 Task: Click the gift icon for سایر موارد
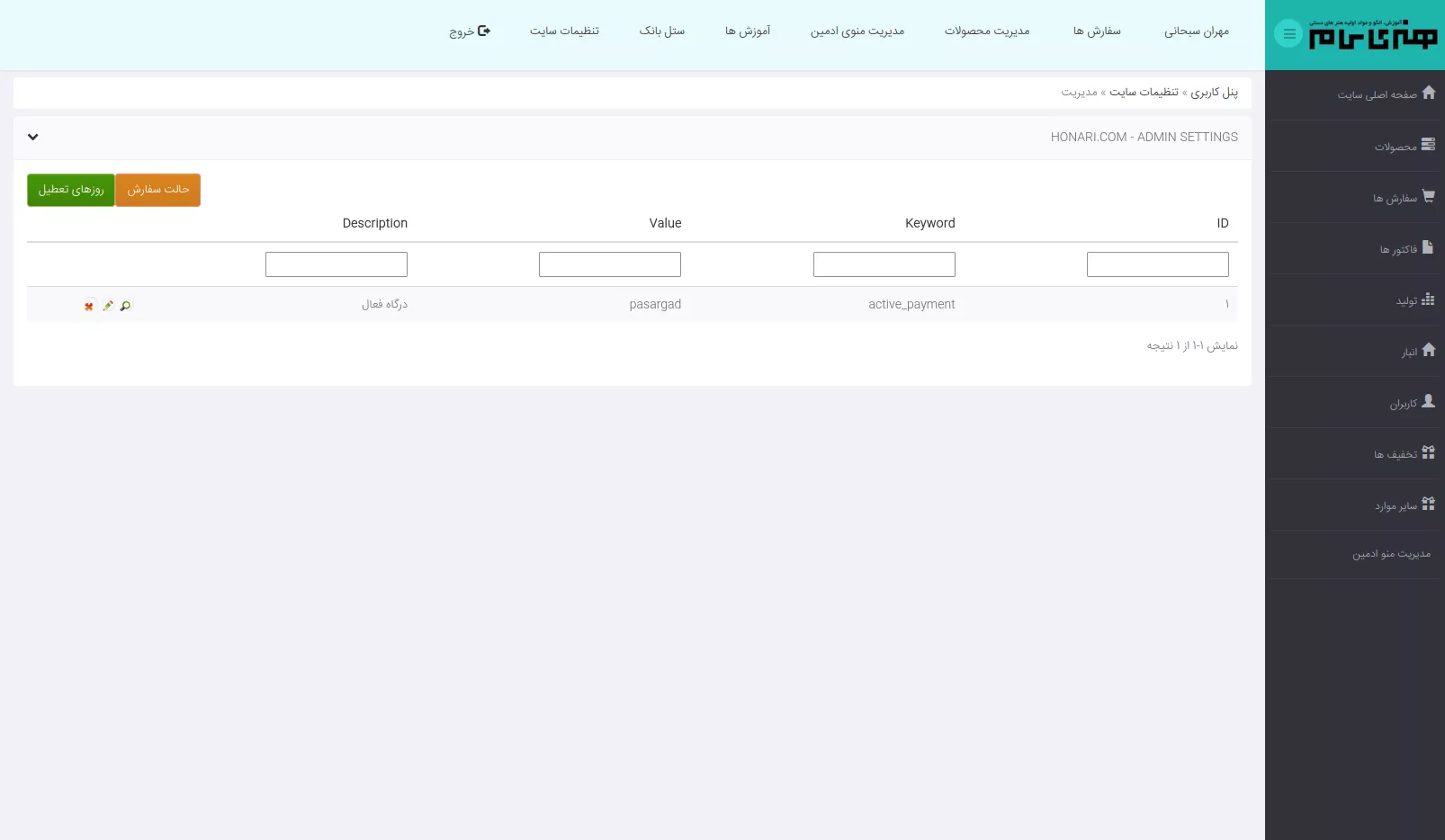[1429, 504]
